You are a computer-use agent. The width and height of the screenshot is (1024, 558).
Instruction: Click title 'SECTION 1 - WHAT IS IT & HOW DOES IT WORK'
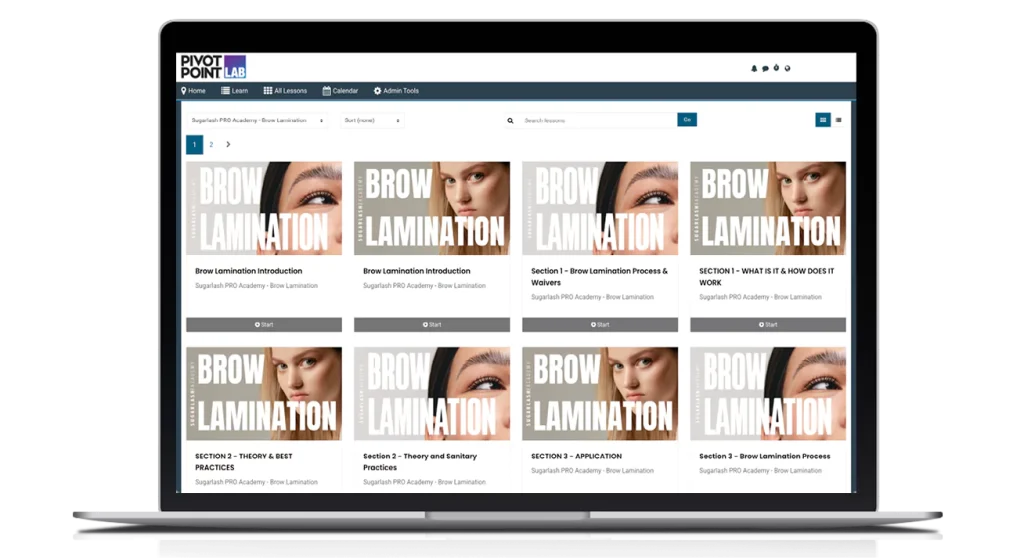pos(767,276)
